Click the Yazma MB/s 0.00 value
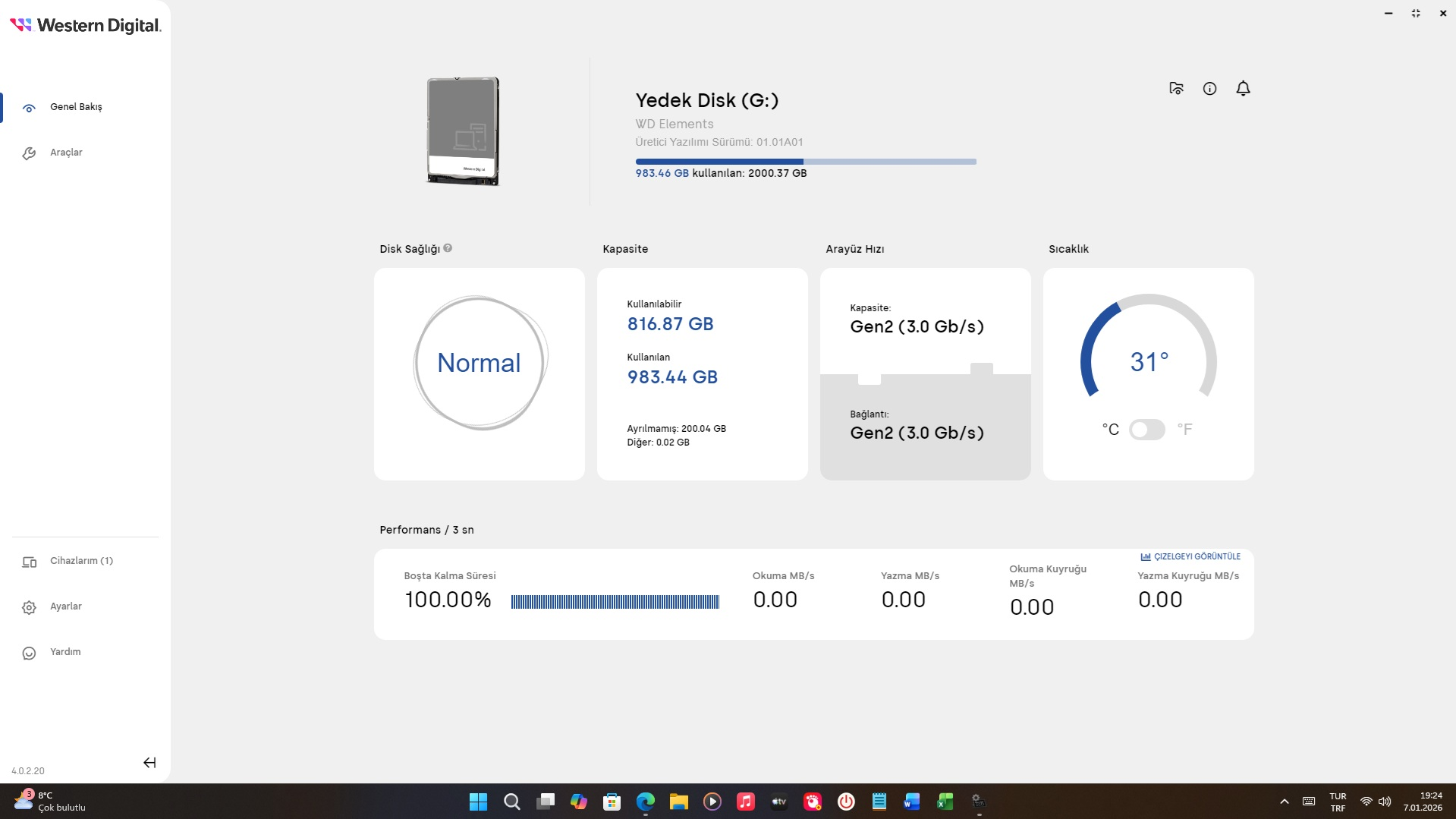Viewport: 1456px width, 819px height. [903, 600]
